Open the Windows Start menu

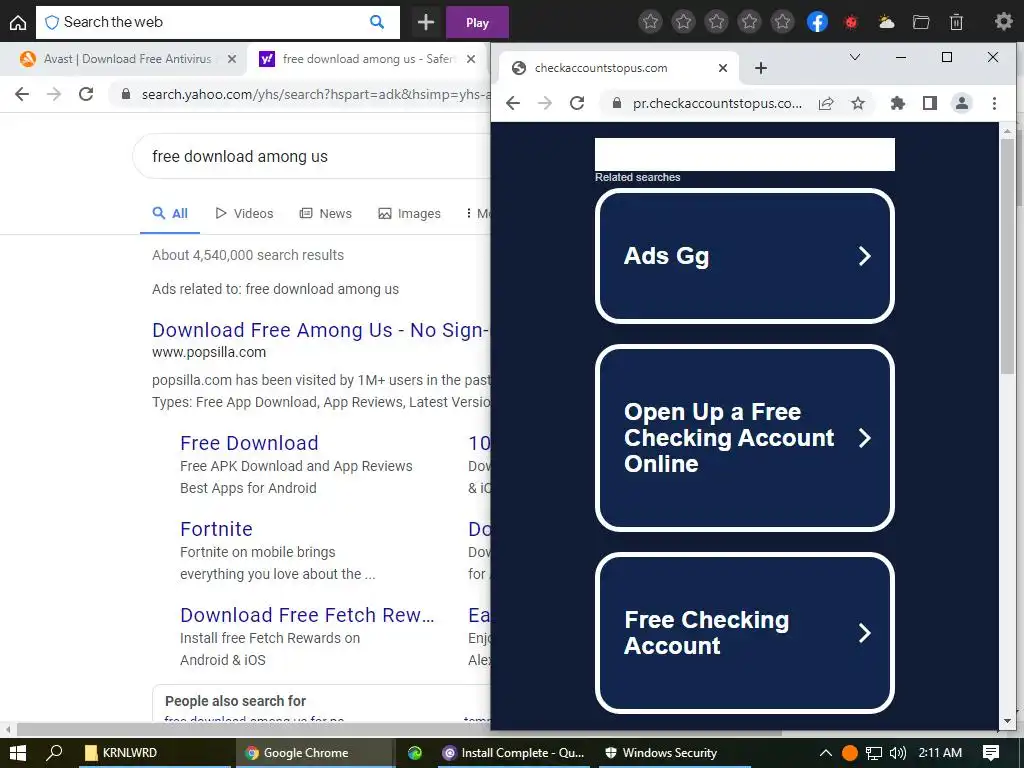click(x=18, y=752)
